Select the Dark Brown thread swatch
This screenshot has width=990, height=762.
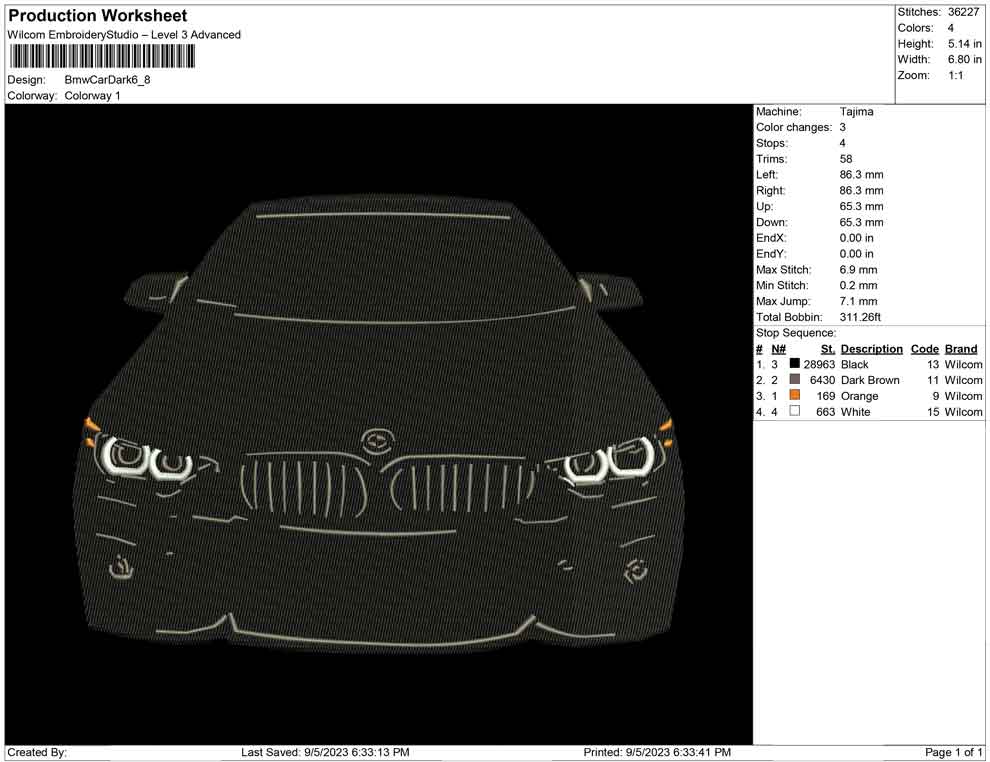point(795,380)
